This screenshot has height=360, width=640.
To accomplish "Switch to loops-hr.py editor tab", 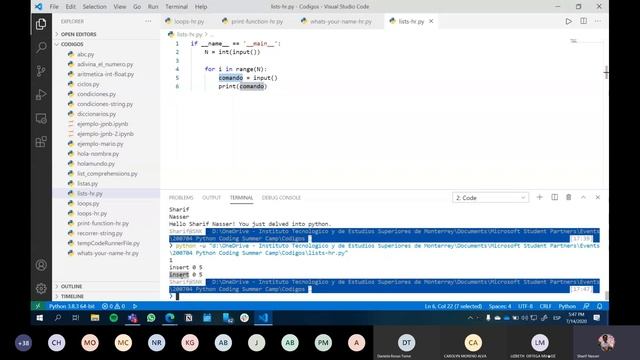I will (189, 21).
